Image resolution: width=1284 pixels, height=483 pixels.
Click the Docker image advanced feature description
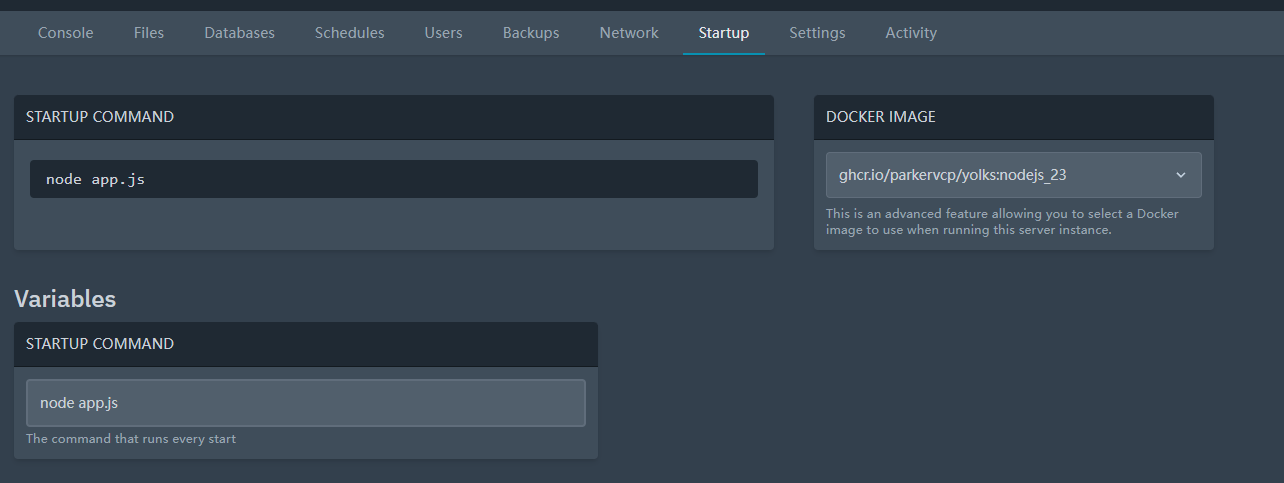tap(1001, 222)
